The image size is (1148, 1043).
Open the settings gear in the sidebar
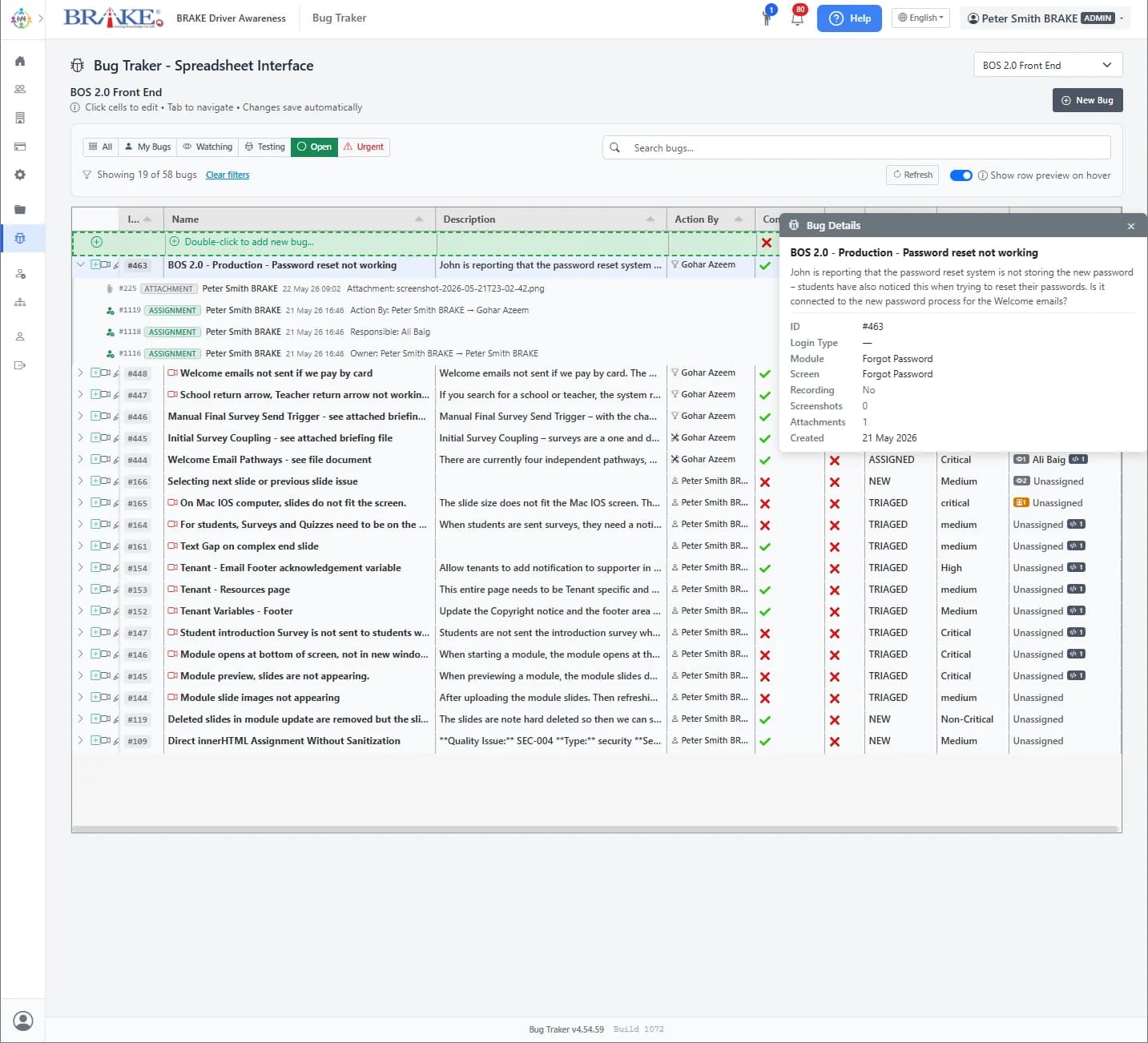(x=20, y=175)
